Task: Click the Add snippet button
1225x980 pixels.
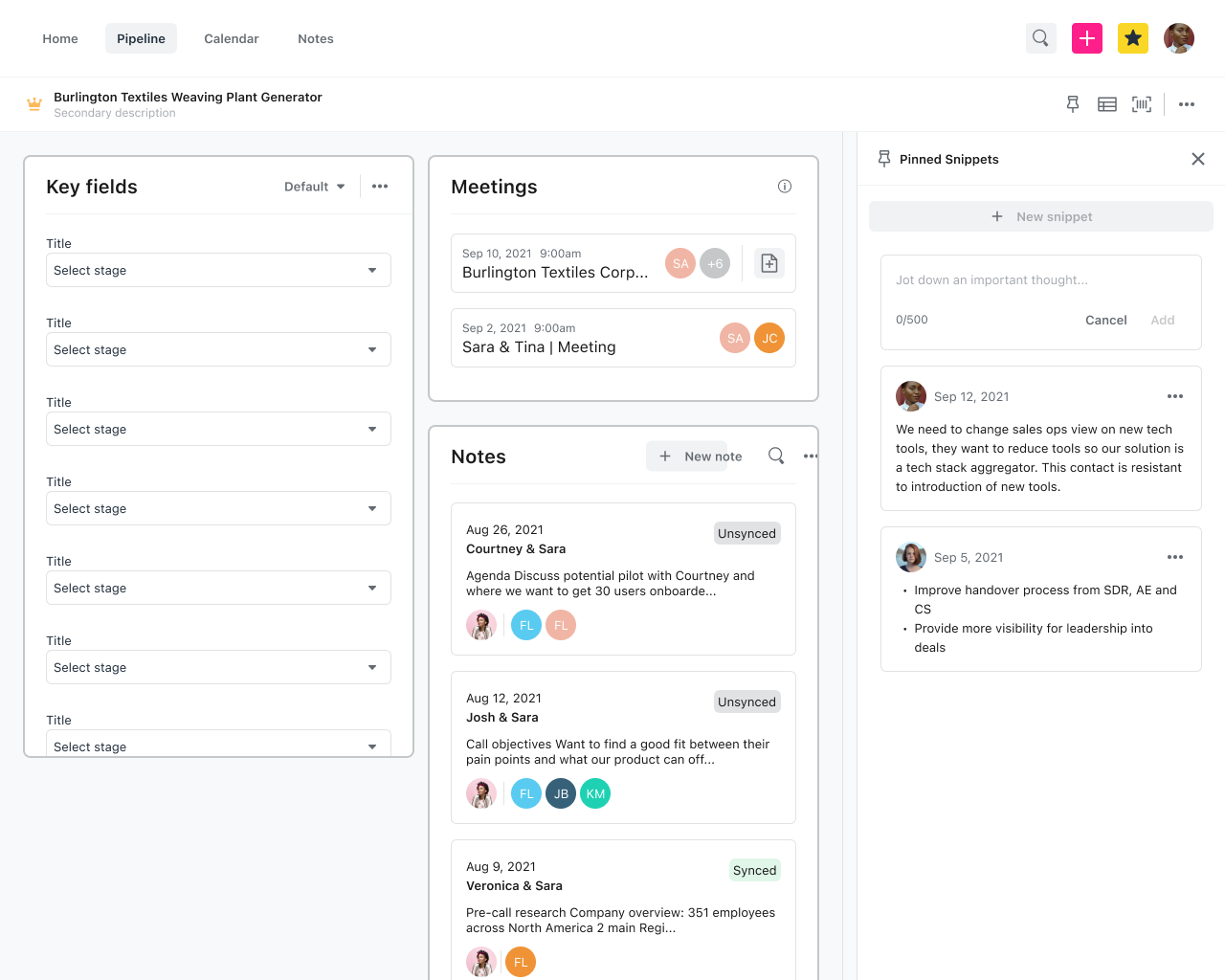Action: tap(1163, 320)
